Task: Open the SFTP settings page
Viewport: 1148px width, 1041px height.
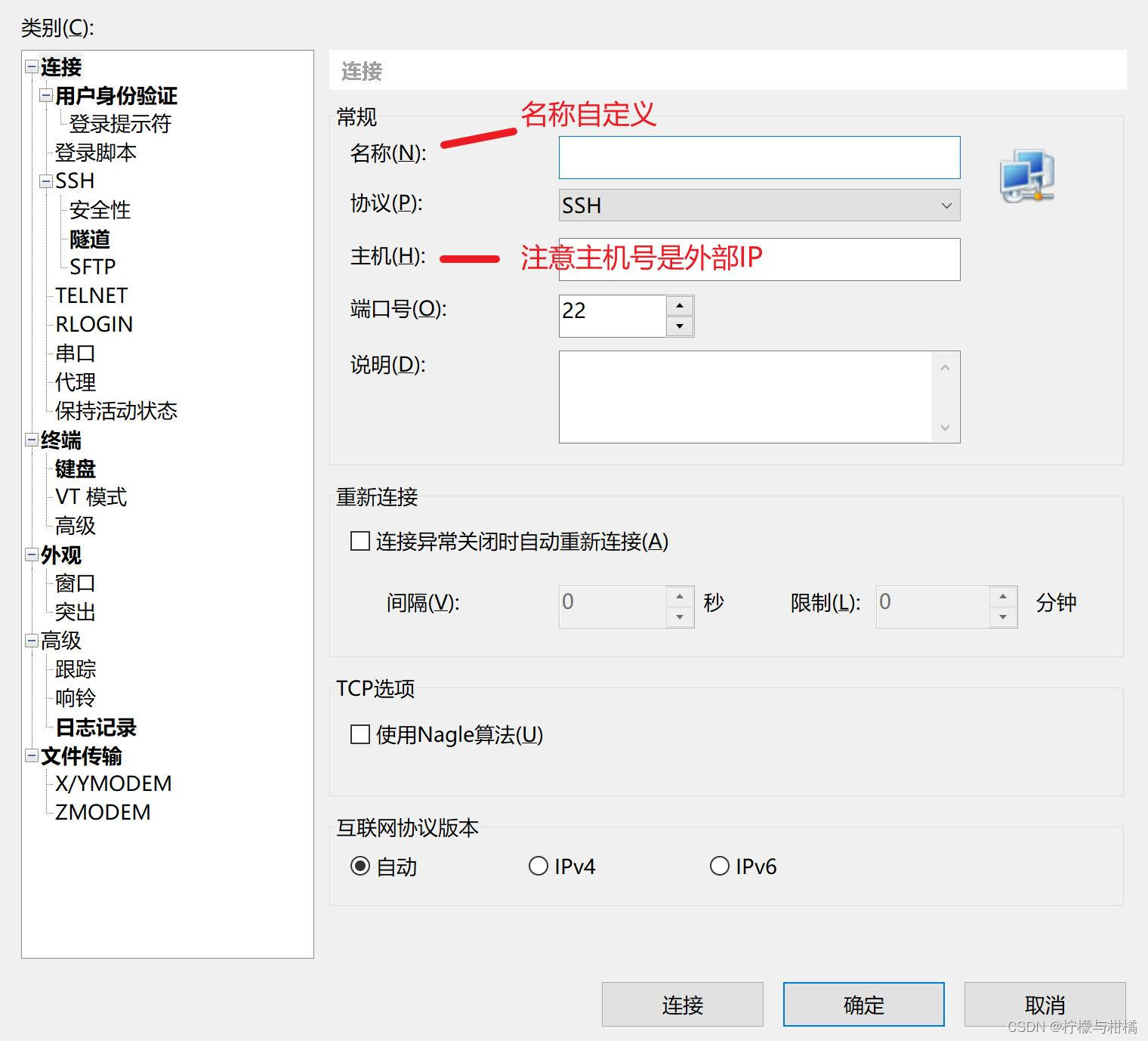Action: tap(91, 267)
